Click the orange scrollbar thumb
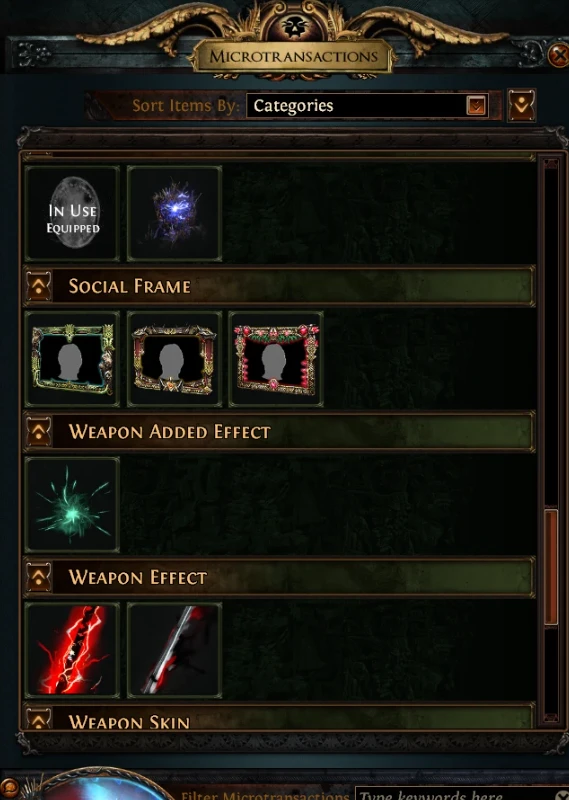The height and width of the screenshot is (800, 569). (x=551, y=567)
